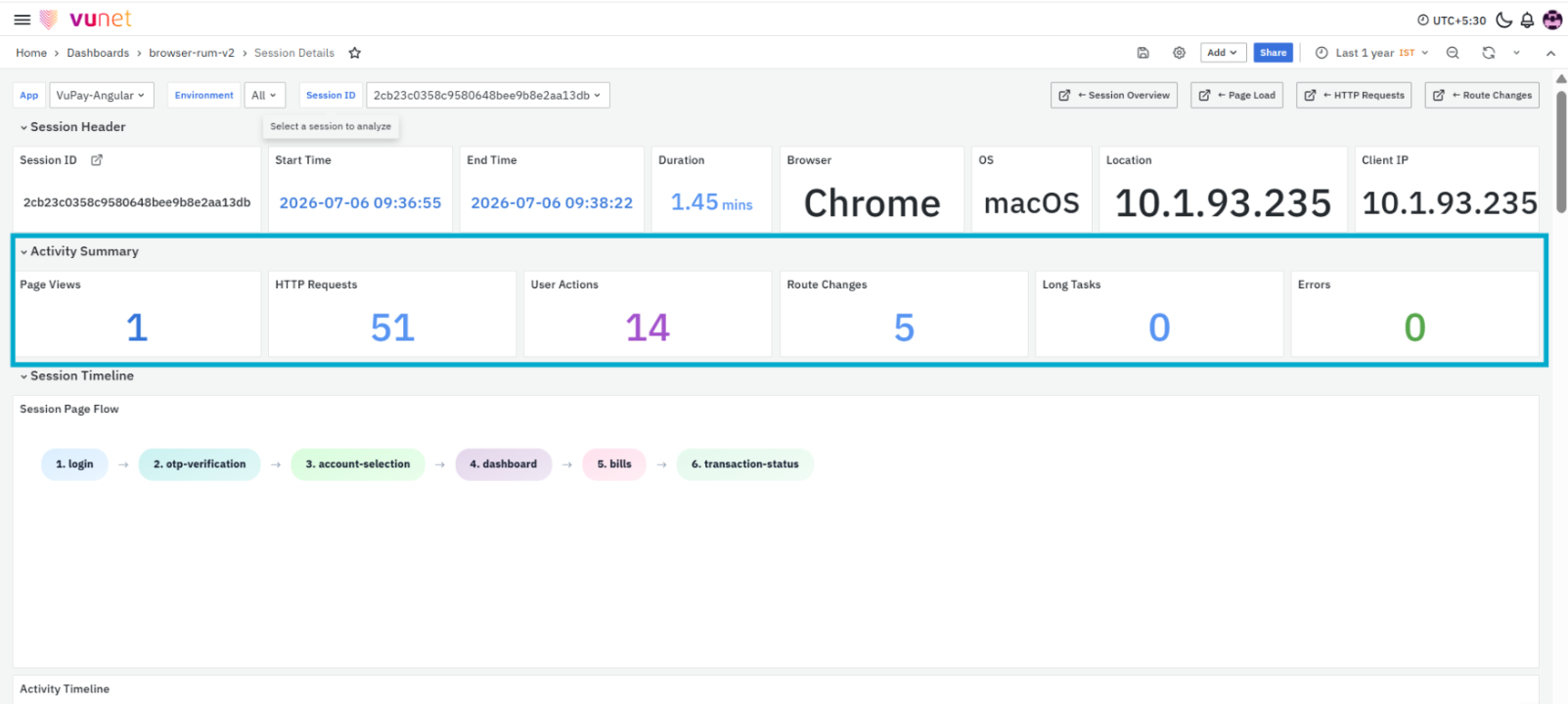Open the user profile avatar
Viewport: 1568px width, 704px height.
(x=1552, y=20)
